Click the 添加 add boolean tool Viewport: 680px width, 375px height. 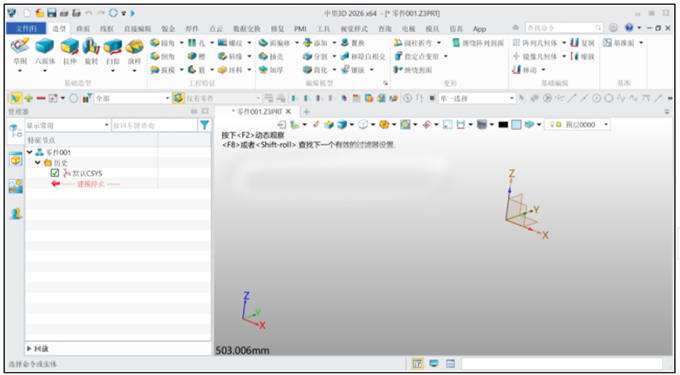(315, 43)
